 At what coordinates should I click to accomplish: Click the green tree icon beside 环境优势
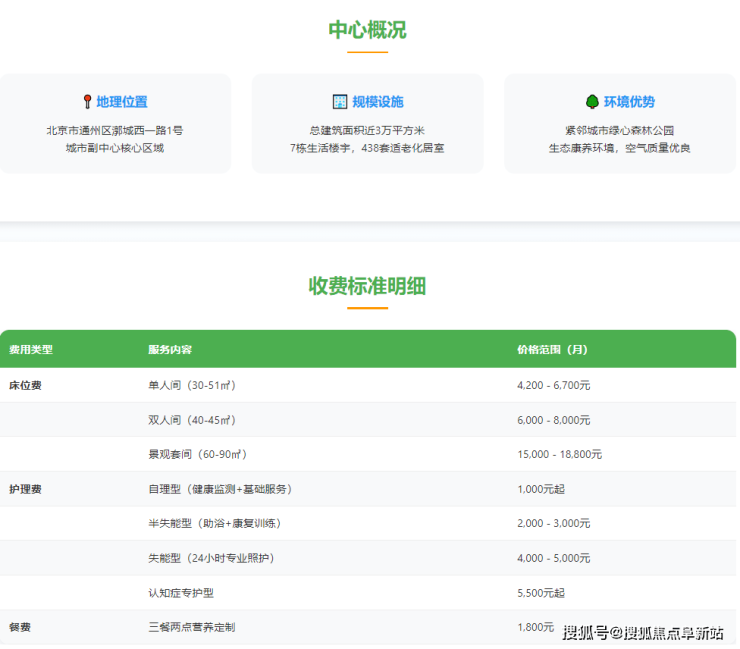(591, 102)
